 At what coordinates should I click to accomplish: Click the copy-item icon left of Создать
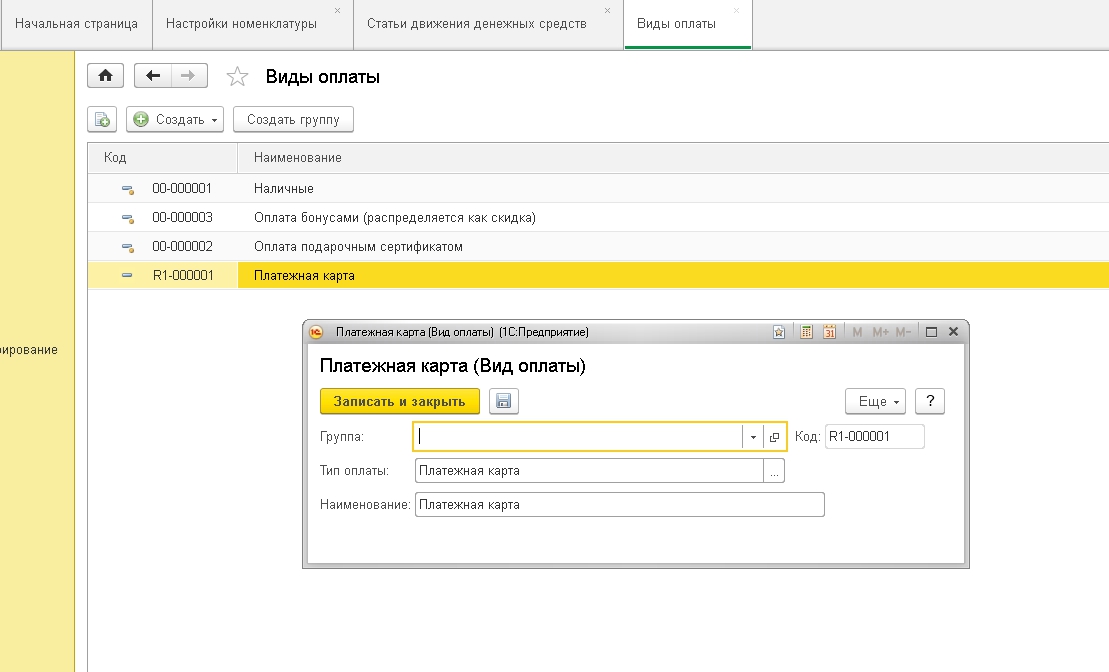[102, 120]
